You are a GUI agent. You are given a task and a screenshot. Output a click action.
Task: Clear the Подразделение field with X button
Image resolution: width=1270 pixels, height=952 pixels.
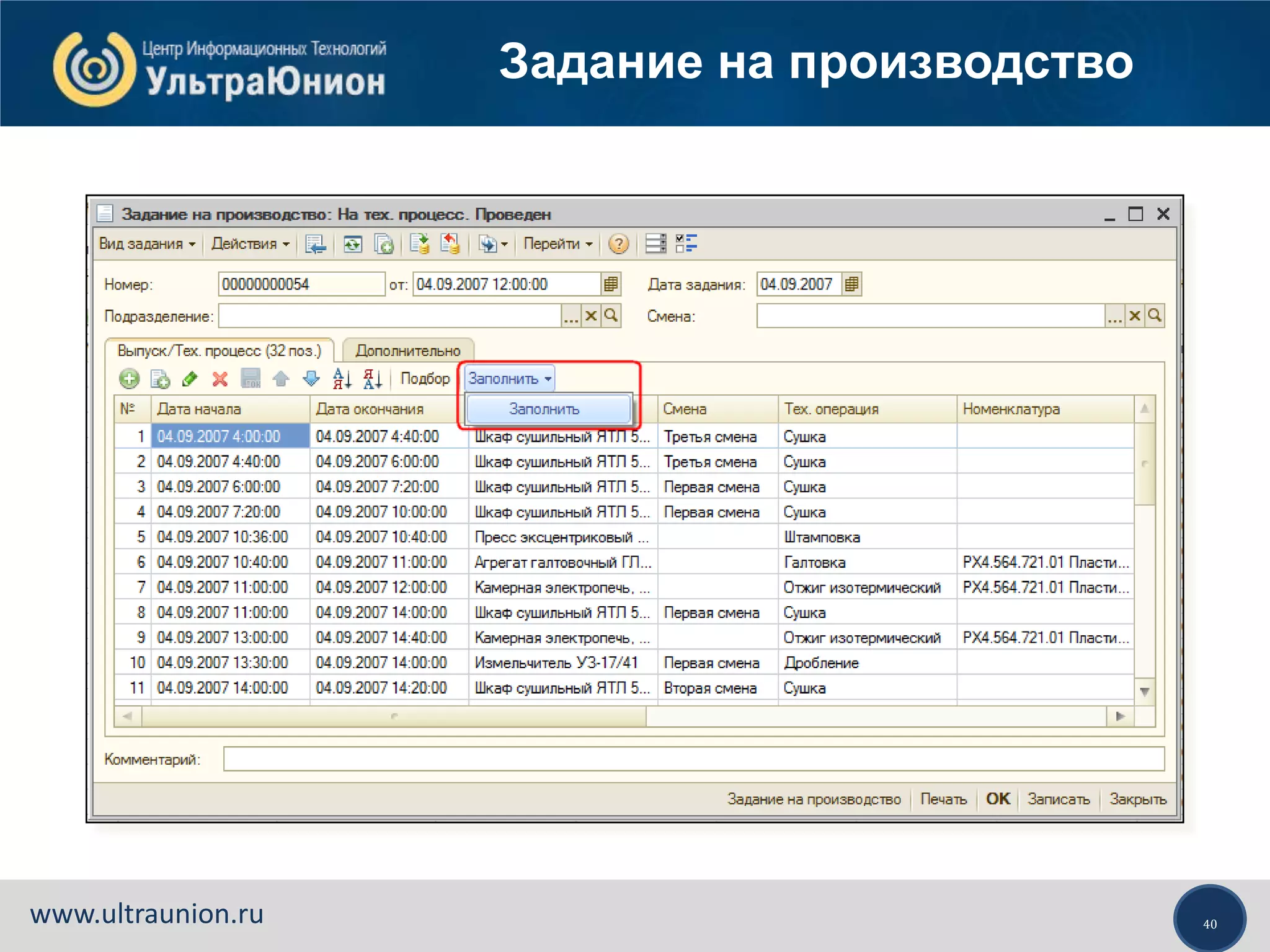591,316
